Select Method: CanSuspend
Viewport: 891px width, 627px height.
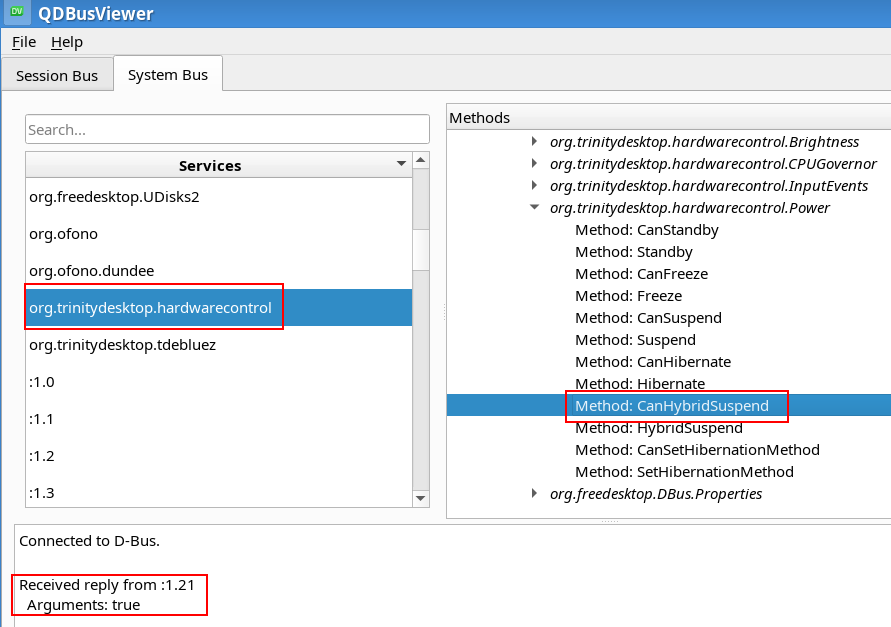click(x=648, y=318)
